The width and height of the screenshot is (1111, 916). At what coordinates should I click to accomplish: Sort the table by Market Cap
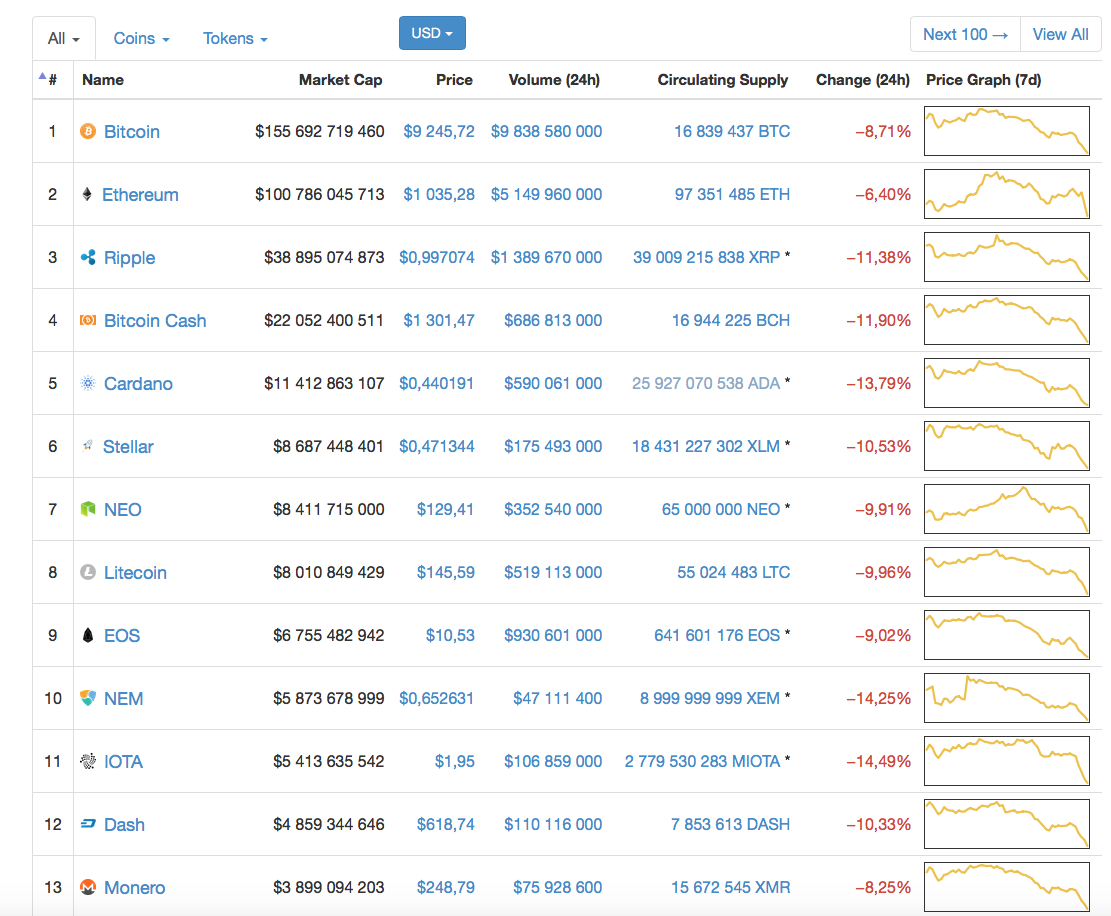pyautogui.click(x=341, y=80)
